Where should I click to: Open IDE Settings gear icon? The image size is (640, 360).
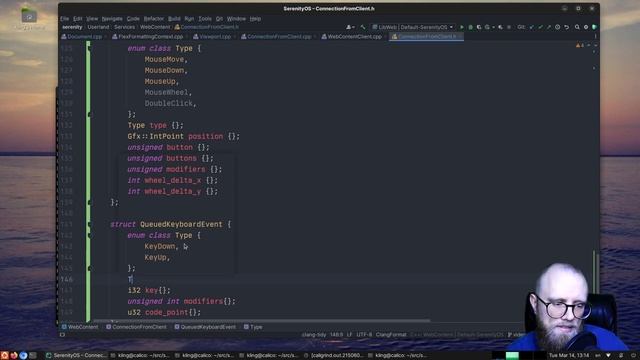pyautogui.click(x=586, y=27)
